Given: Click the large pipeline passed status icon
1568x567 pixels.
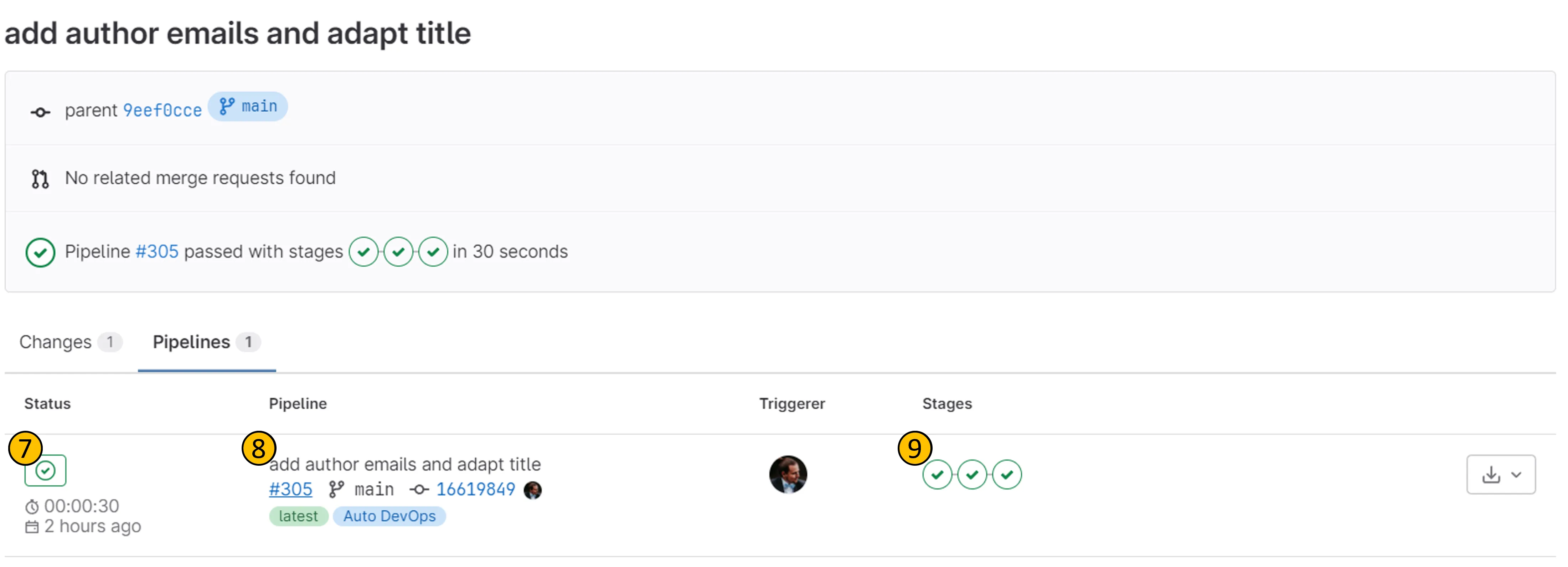Looking at the screenshot, I should [40, 252].
